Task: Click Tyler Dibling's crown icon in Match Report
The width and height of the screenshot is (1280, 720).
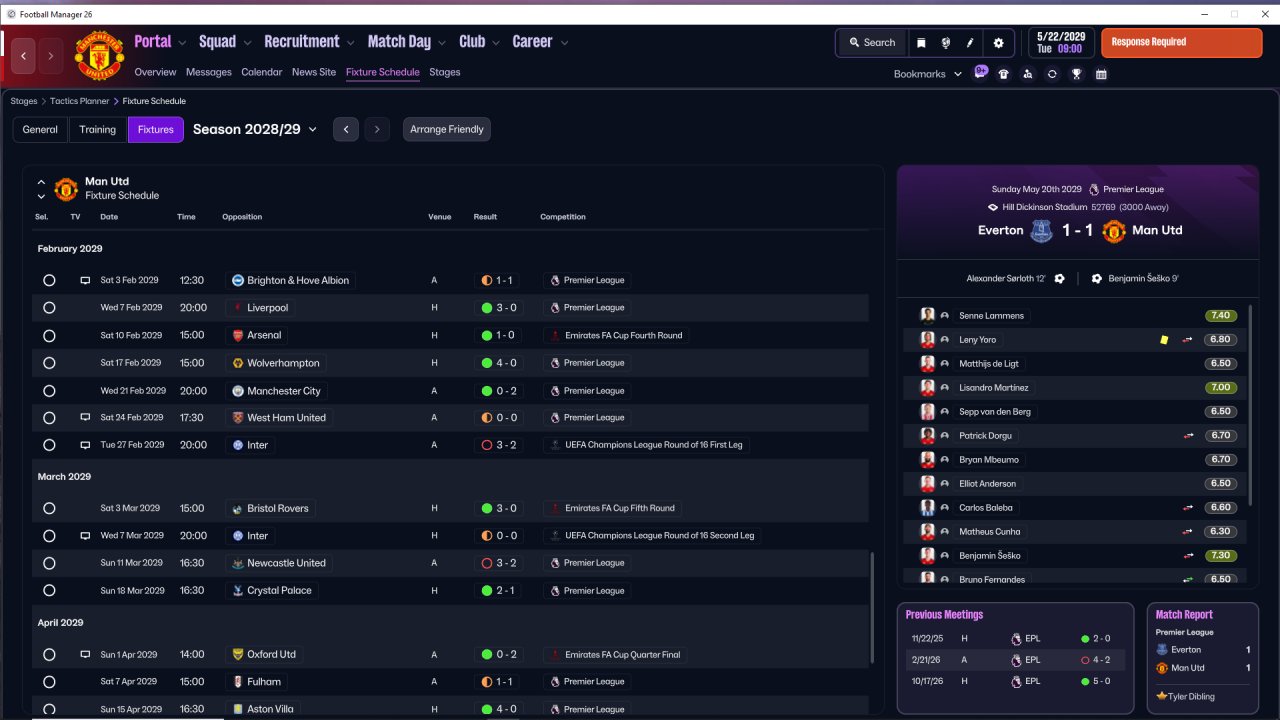Action: point(1161,696)
